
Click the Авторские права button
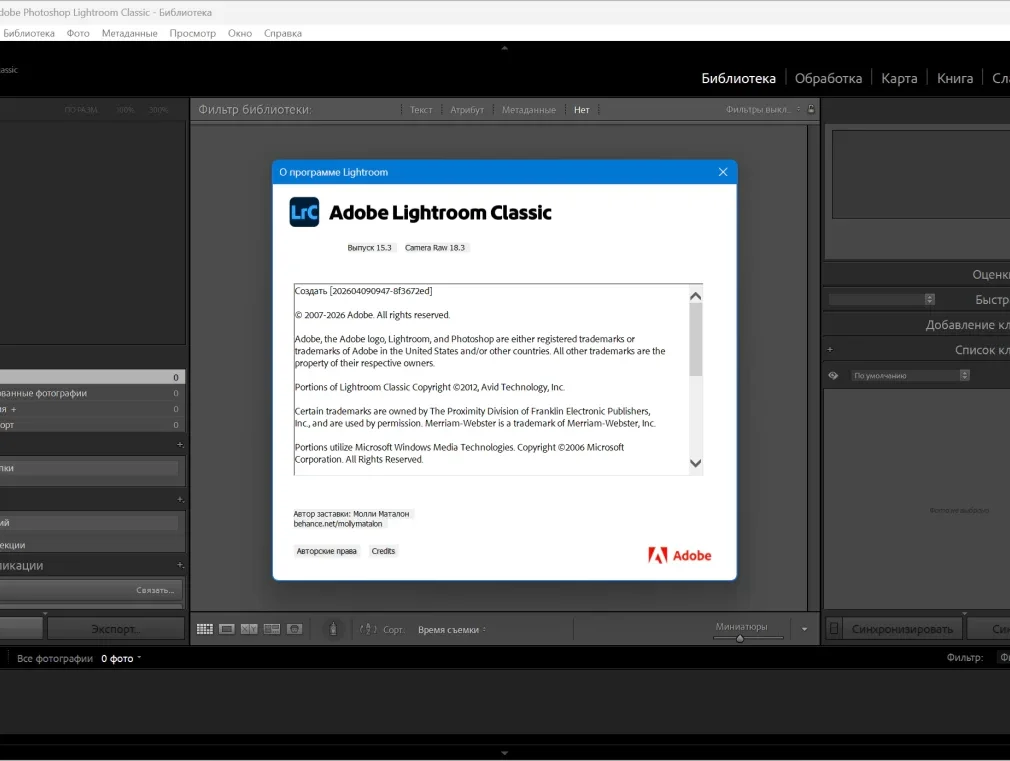click(327, 551)
